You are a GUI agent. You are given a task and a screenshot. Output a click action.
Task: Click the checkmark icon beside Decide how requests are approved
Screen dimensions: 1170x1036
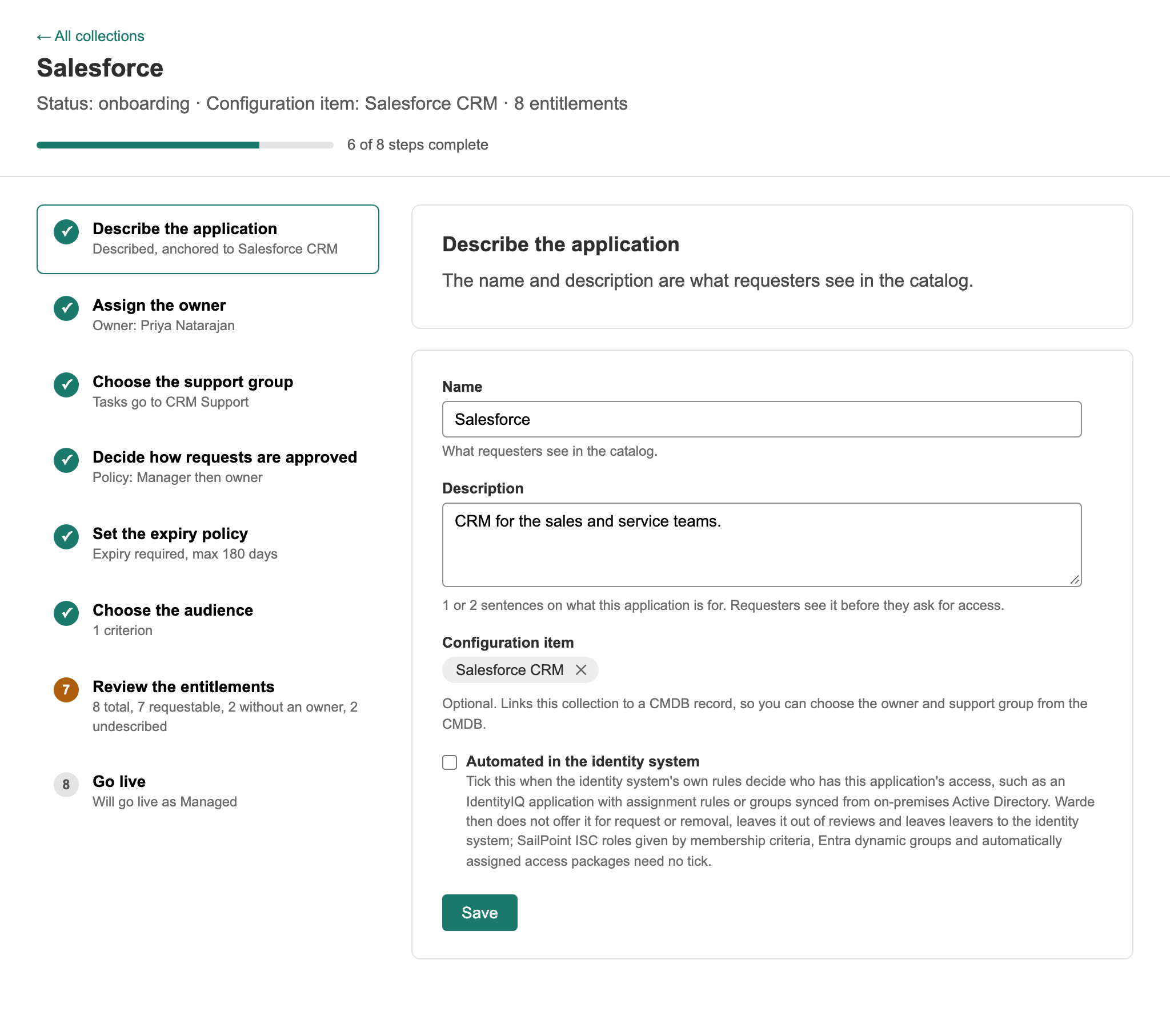(66, 460)
